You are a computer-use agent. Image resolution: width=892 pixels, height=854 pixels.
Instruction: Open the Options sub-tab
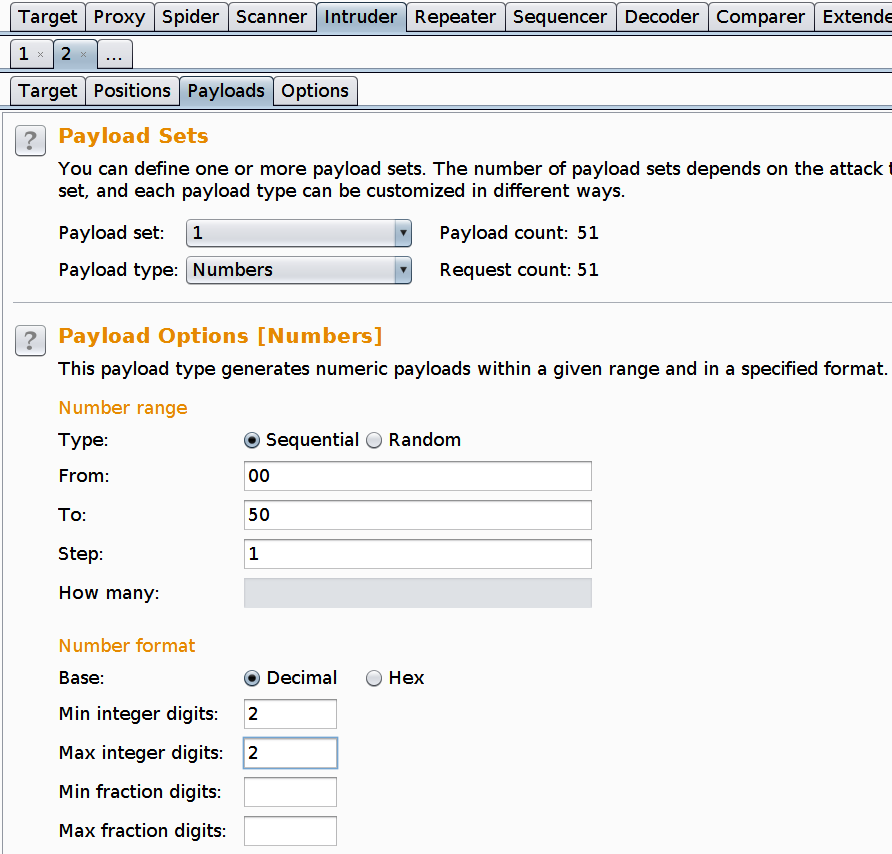[315, 91]
